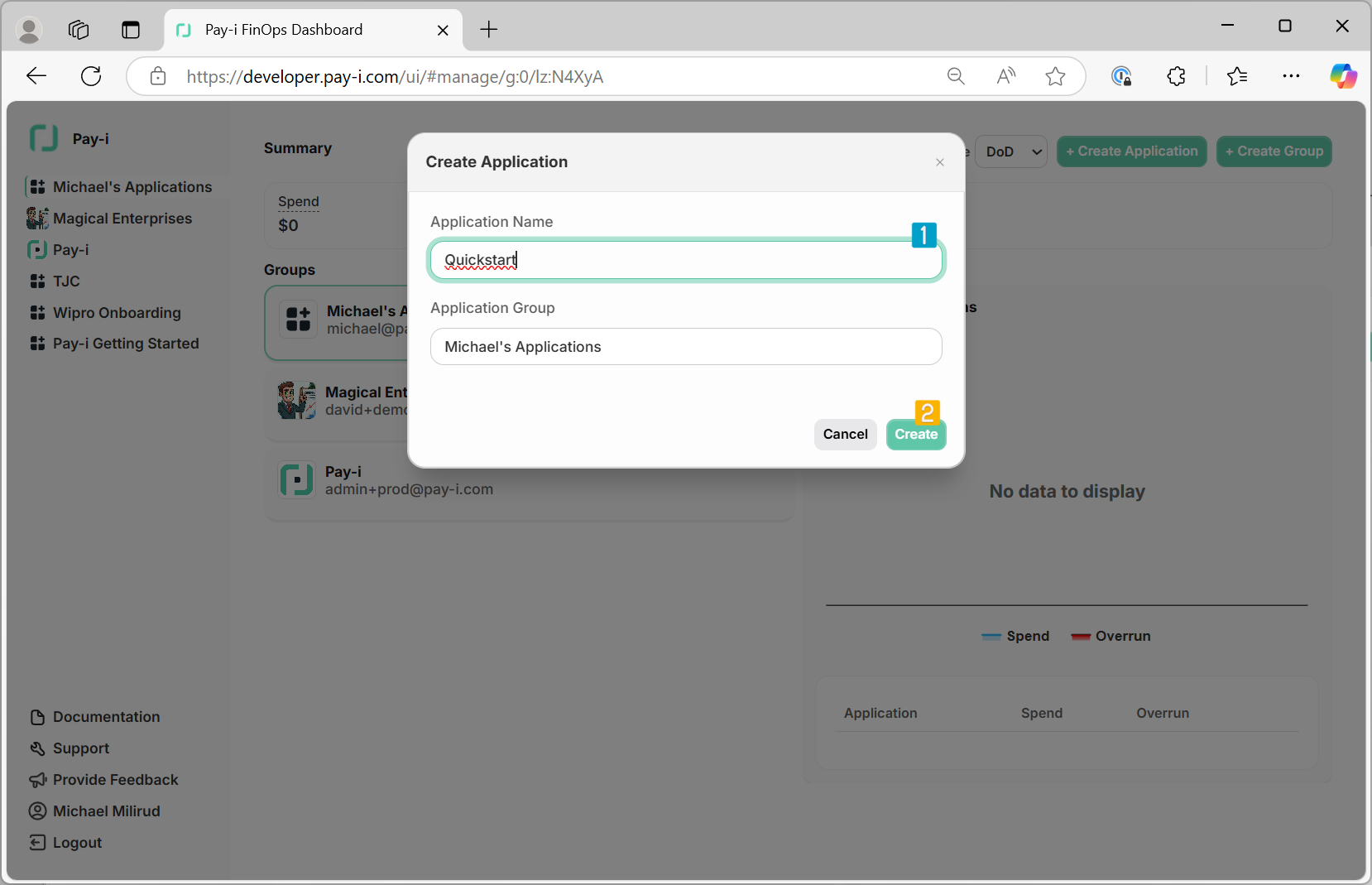The height and width of the screenshot is (885, 1372).
Task: Open the zoom magnifier icon
Action: click(956, 77)
